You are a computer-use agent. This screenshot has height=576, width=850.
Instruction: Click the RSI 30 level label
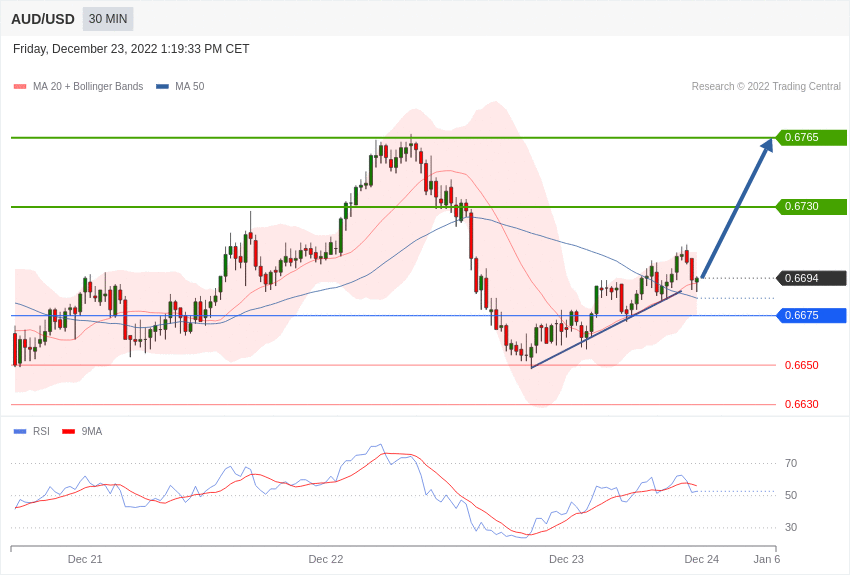791,527
